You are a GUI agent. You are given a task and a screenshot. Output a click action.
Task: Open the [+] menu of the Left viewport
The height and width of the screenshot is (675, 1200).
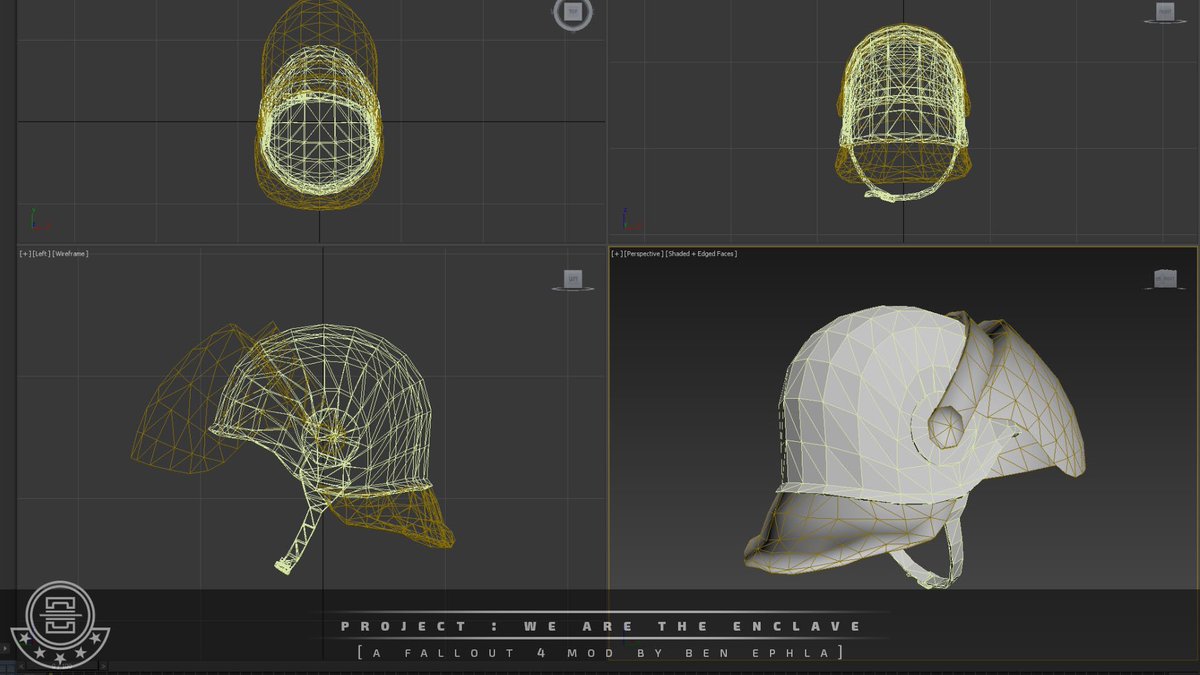click(x=24, y=254)
